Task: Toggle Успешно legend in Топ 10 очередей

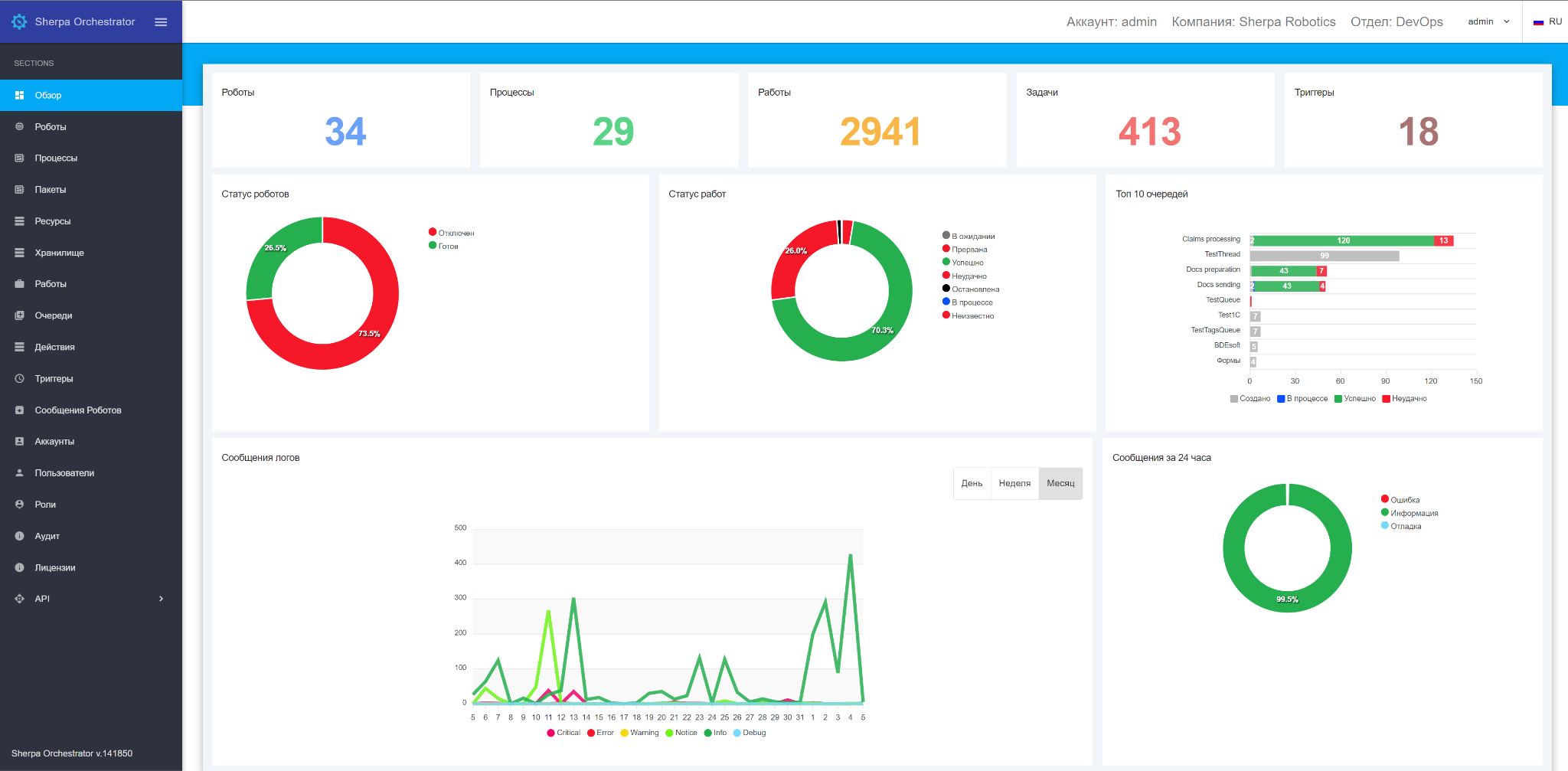Action: pos(1354,399)
